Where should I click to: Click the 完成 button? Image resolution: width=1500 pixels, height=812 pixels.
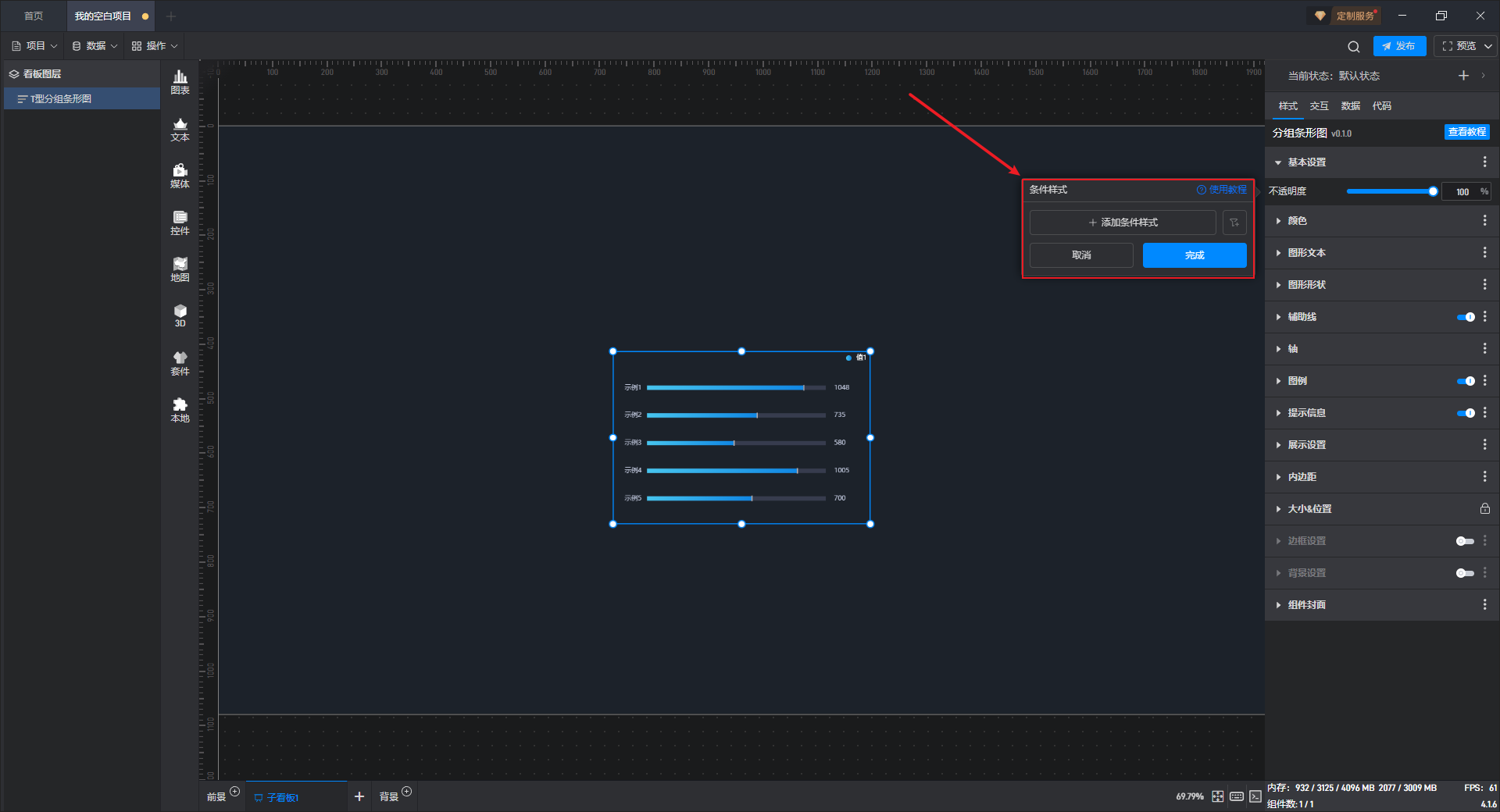[1195, 255]
